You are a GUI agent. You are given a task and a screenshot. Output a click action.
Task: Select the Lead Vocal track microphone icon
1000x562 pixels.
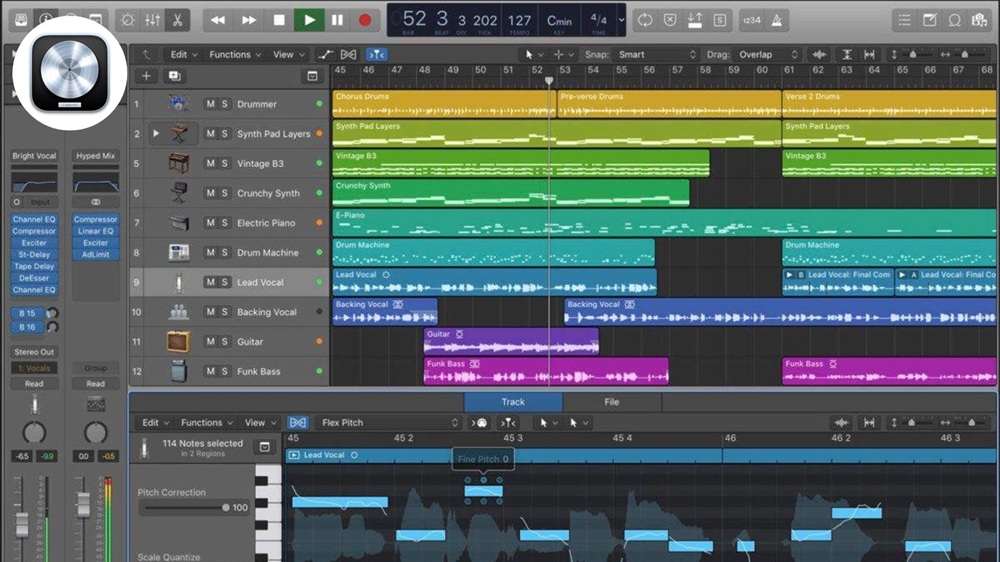pos(179,282)
